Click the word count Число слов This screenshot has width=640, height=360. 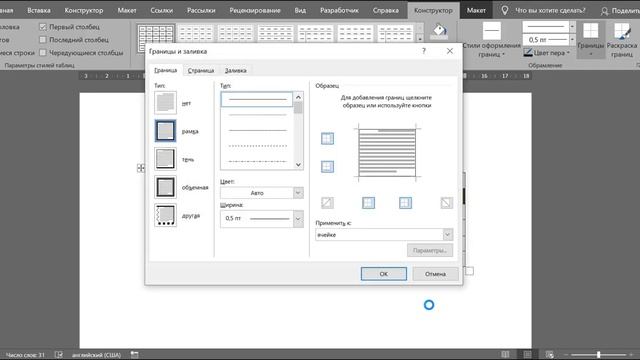25,355
